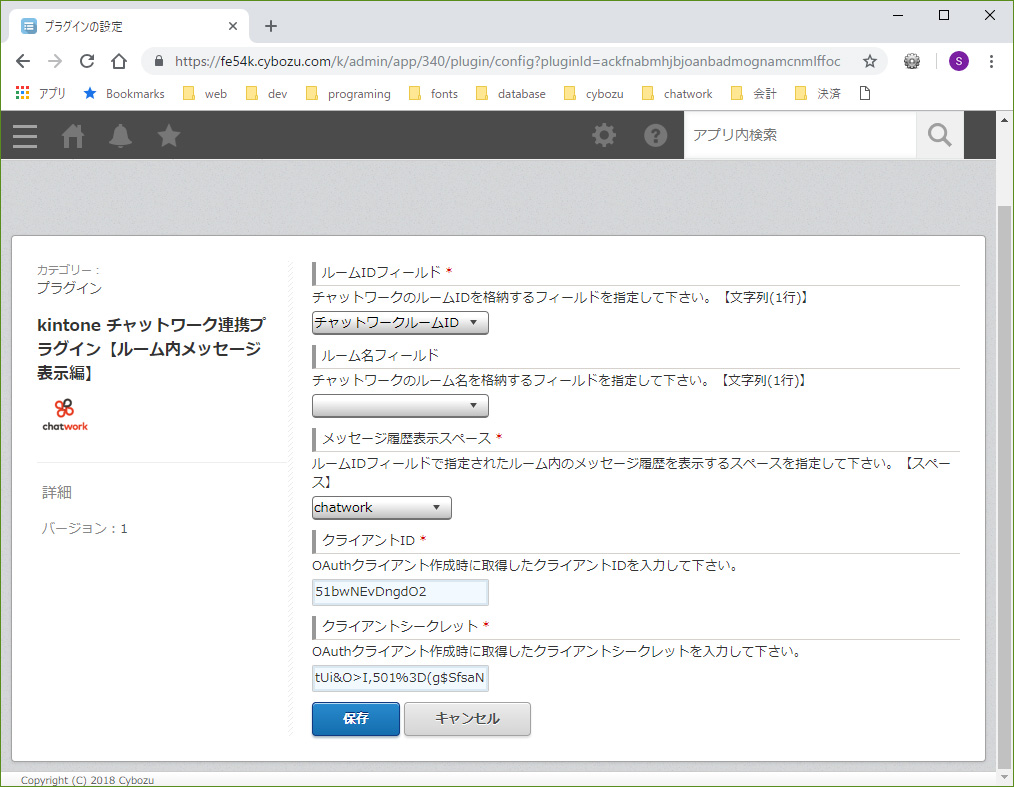
Task: Open the notifications bell icon
Action: (120, 136)
